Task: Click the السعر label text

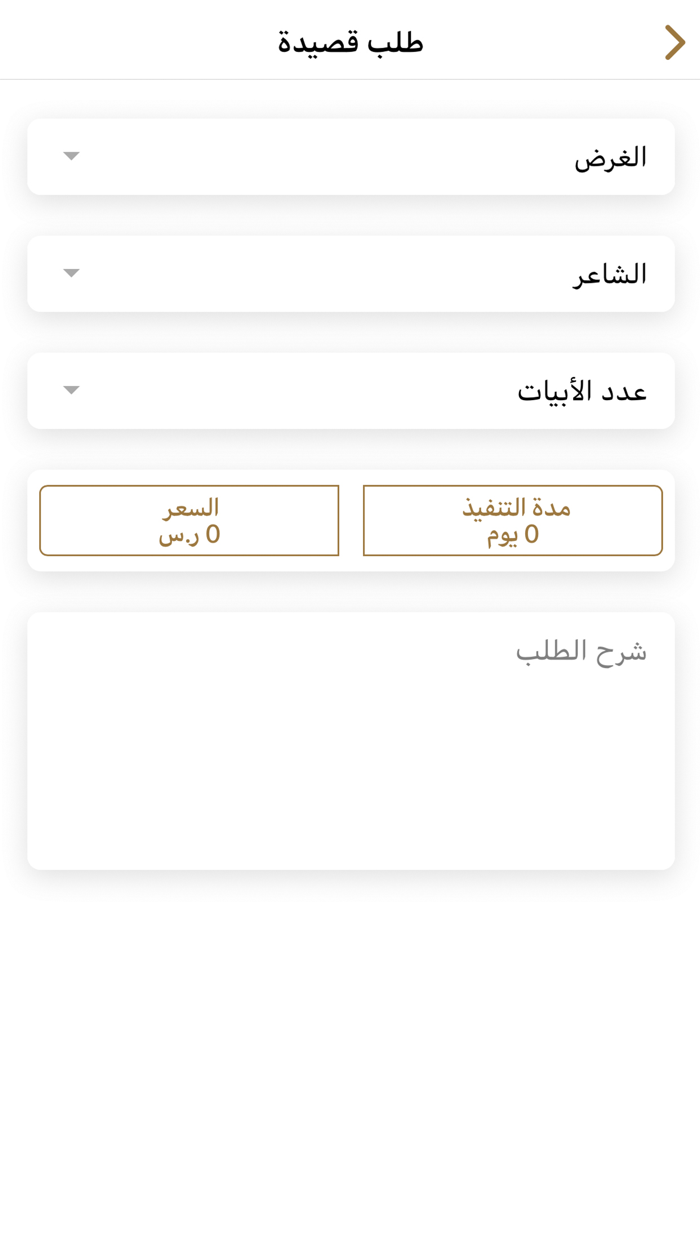Action: [x=189, y=507]
